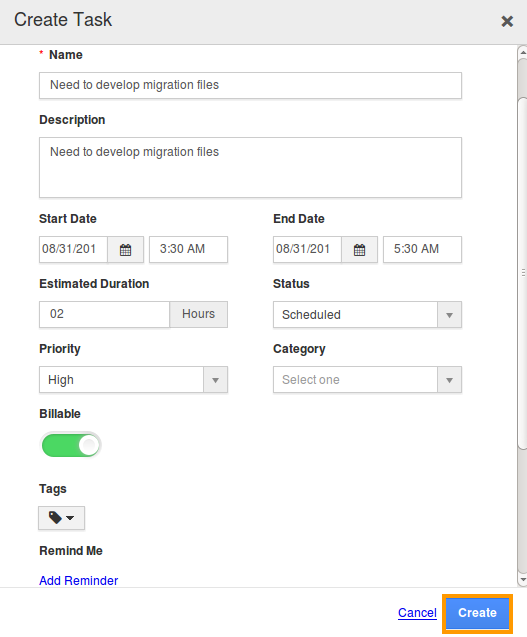Viewport: 527px width, 637px height.
Task: Open the Start Date calendar picker
Action: [126, 249]
